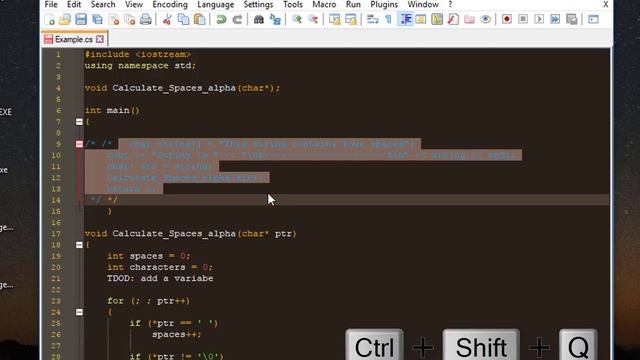Click on "#include <iostream>" on line 1

(x=138, y=54)
